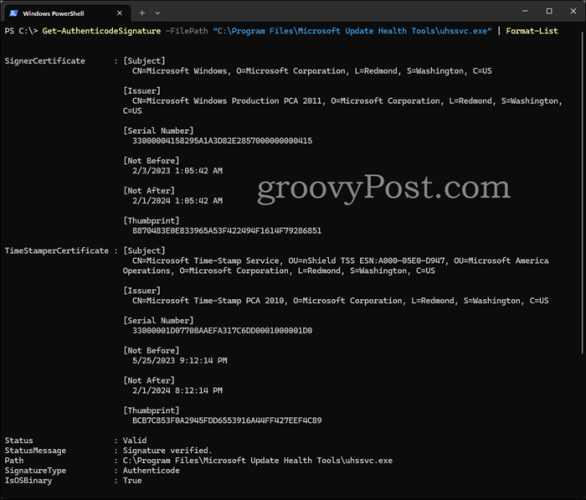The width and height of the screenshot is (586, 500).
Task: Click the SignatureType label
Action: 35,471
